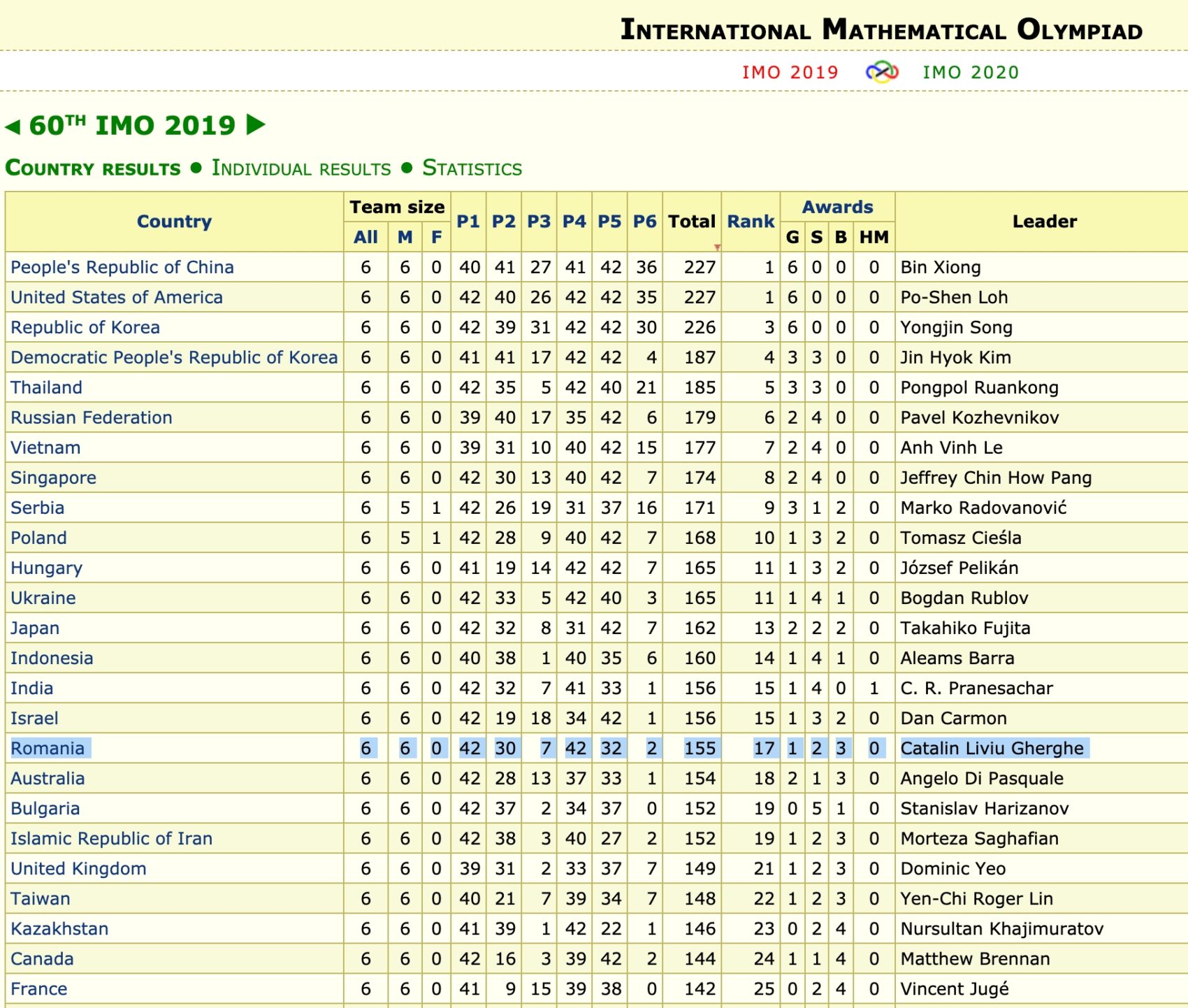Sort table by Country column header
Screen dimensions: 1188x1008
tap(174, 222)
